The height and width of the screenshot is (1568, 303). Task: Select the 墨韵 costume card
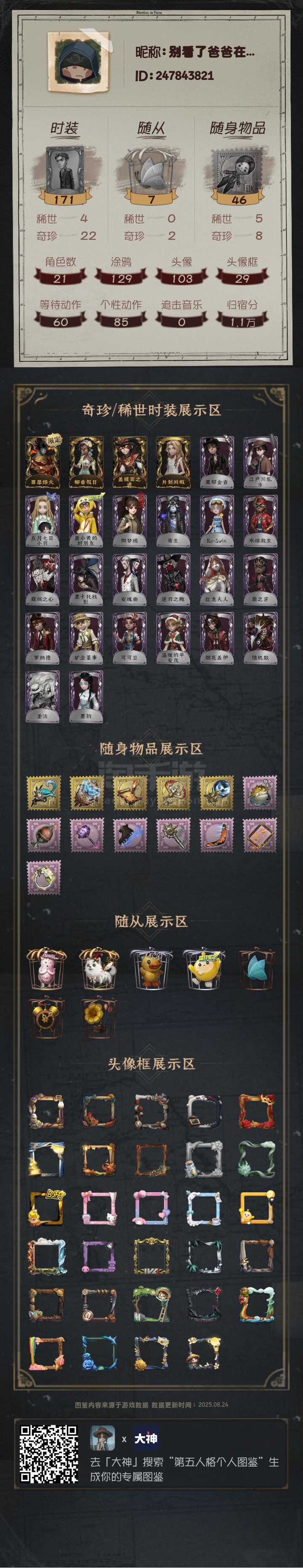(86, 696)
